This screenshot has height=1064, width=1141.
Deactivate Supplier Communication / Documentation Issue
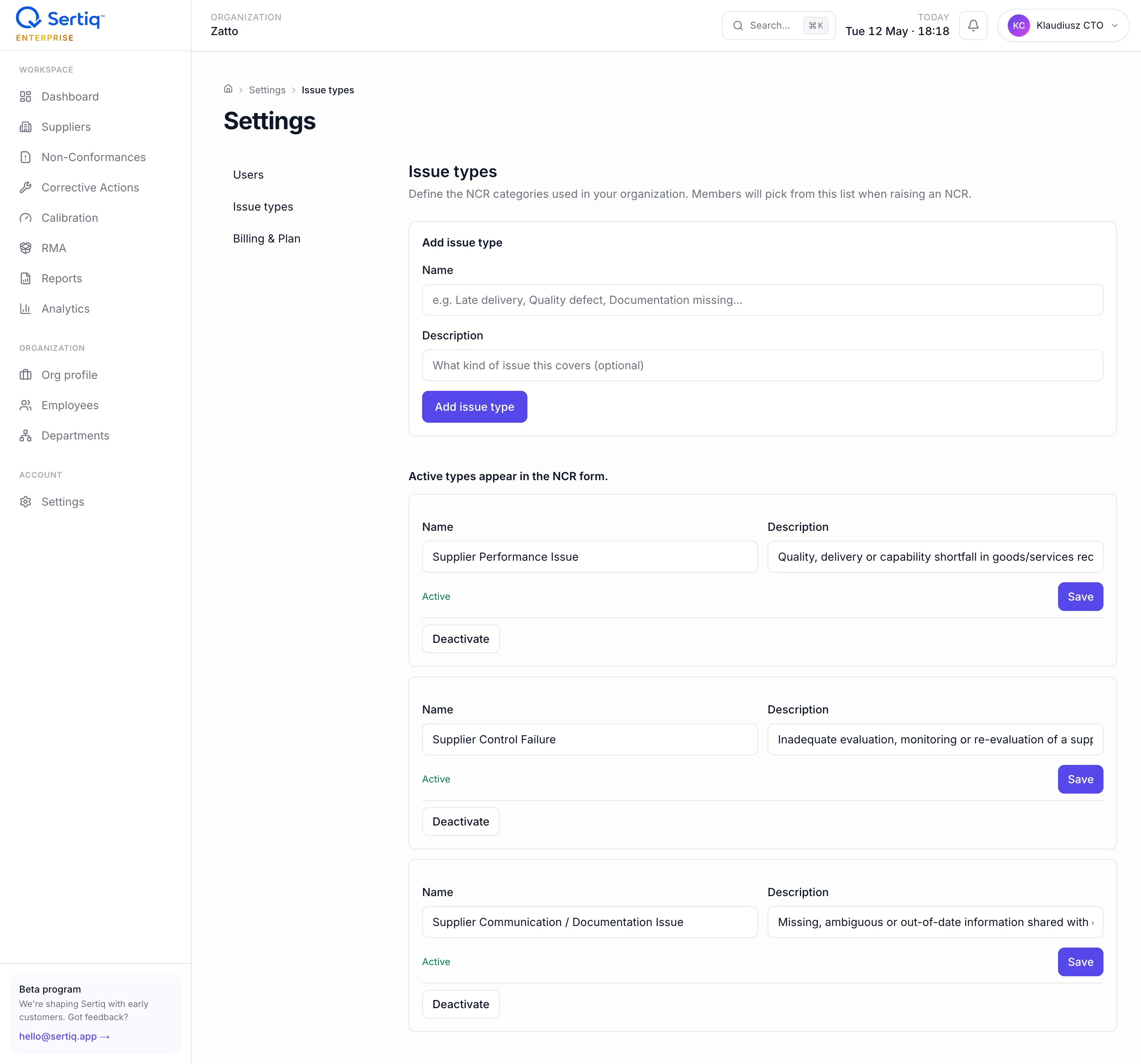click(x=460, y=1004)
